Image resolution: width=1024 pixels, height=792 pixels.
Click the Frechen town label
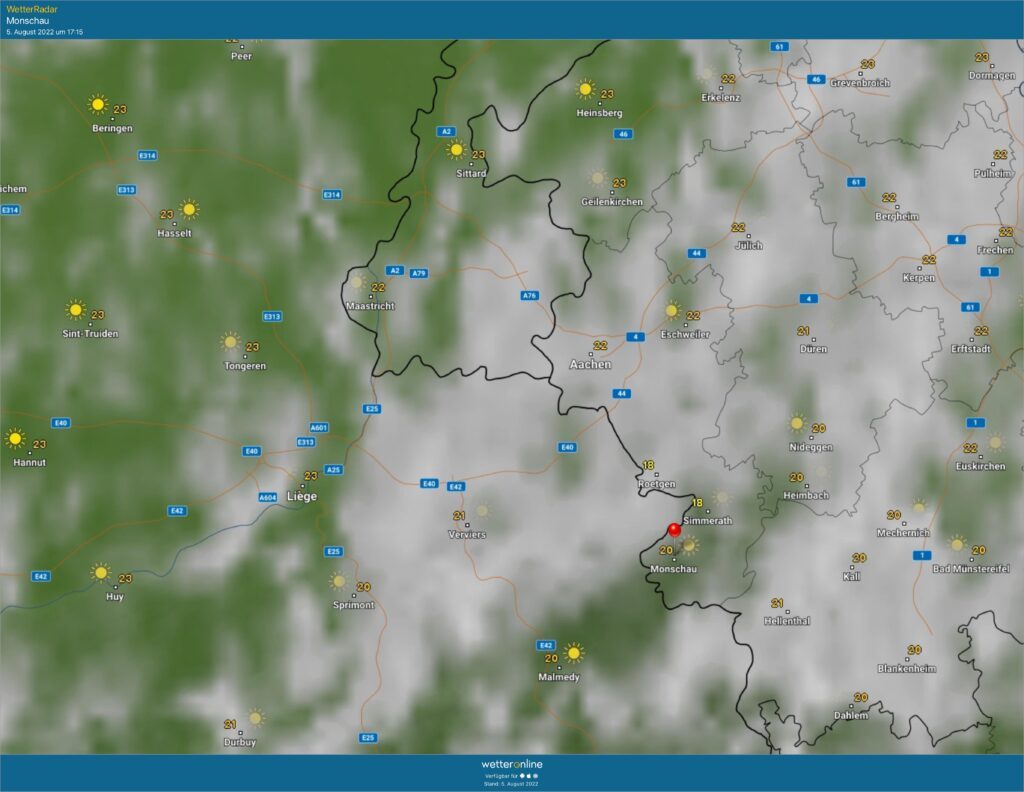pyautogui.click(x=995, y=250)
